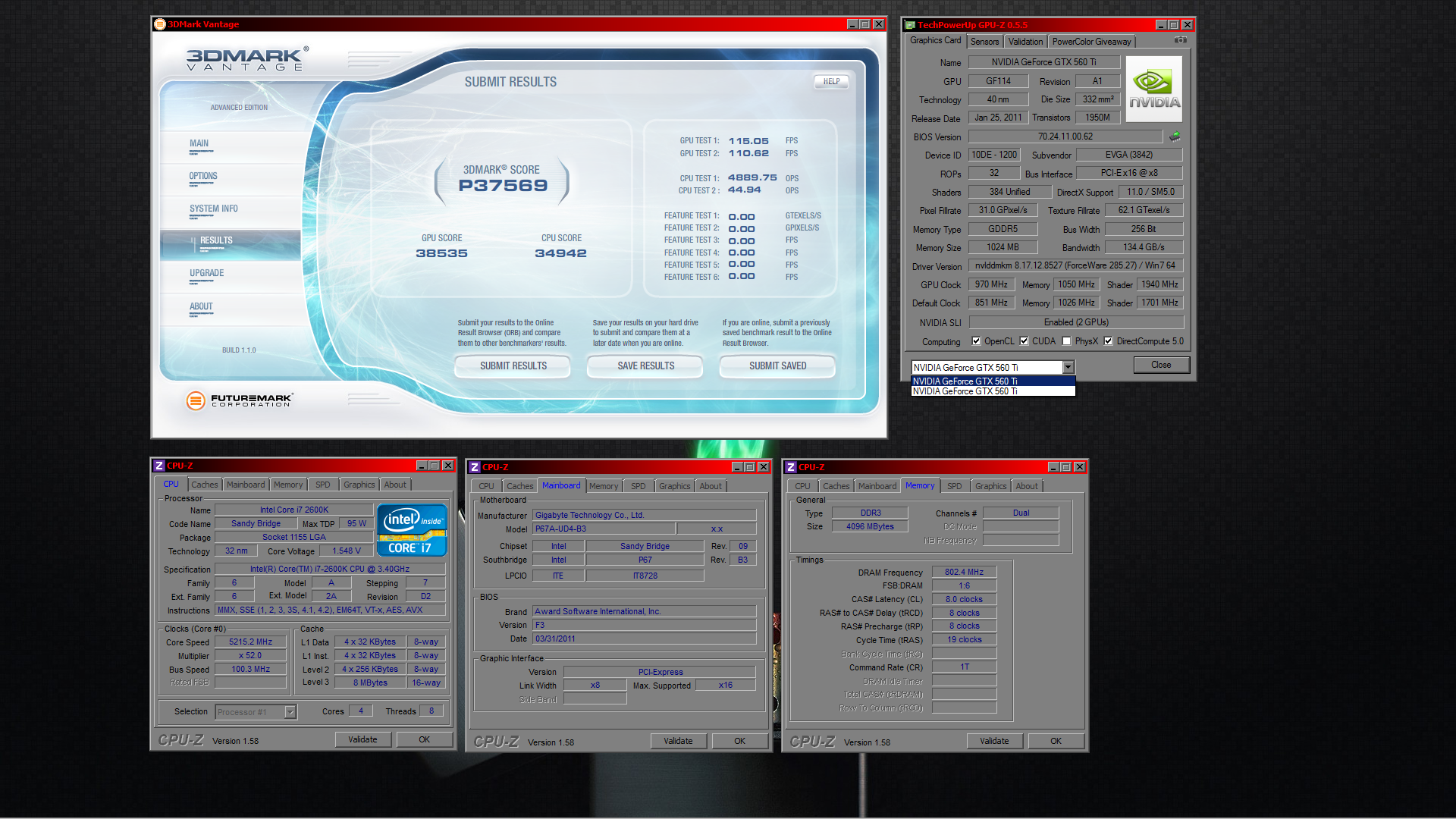The image size is (1456, 819).
Task: Switch to the Graphics Card tab in GPU-Z
Action: tap(935, 40)
